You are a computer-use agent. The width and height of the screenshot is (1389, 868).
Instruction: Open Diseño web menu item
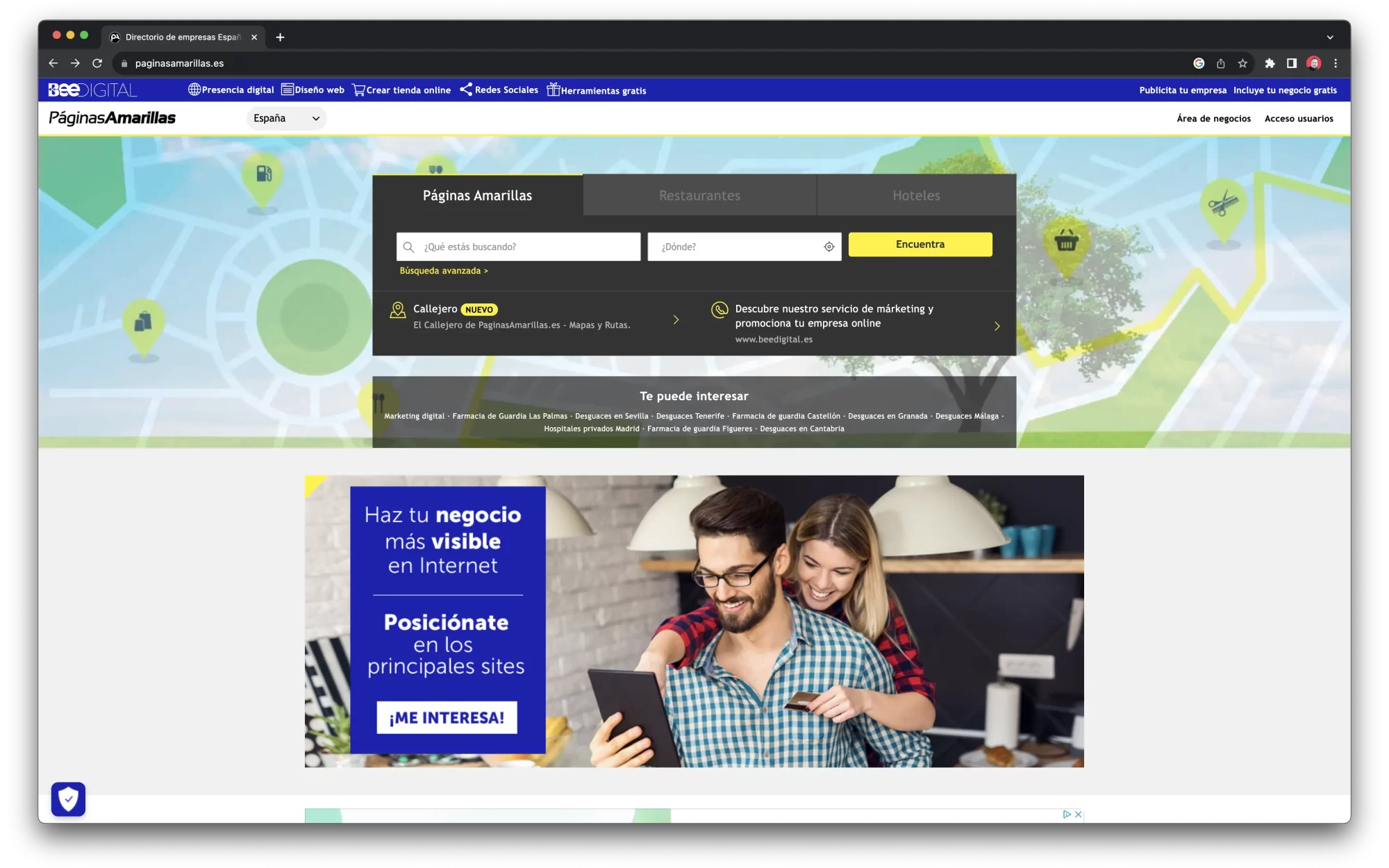[x=312, y=90]
